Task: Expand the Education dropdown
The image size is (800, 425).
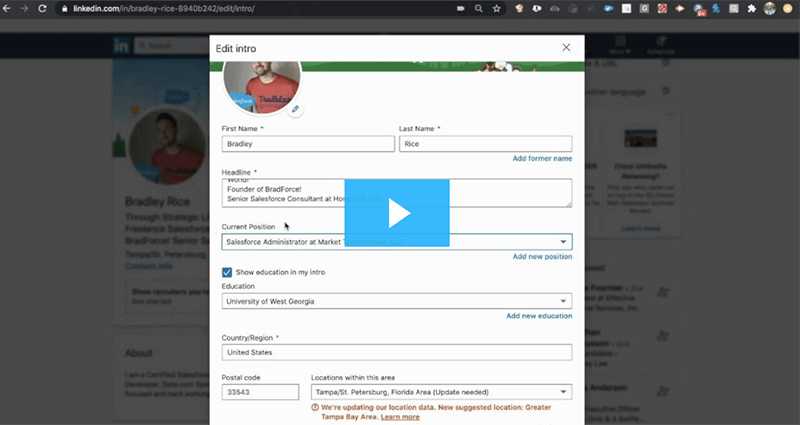Action: click(x=396, y=301)
